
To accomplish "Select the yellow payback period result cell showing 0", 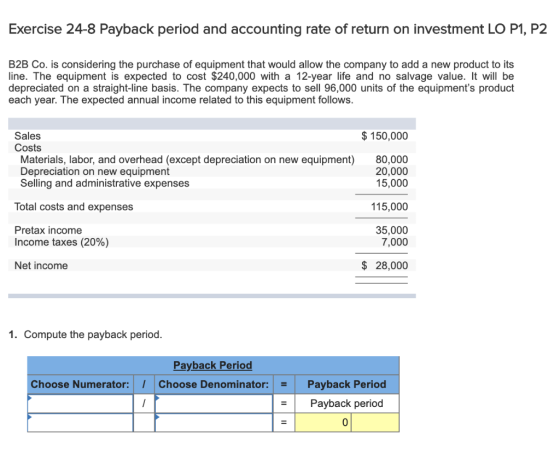I will (323, 422).
